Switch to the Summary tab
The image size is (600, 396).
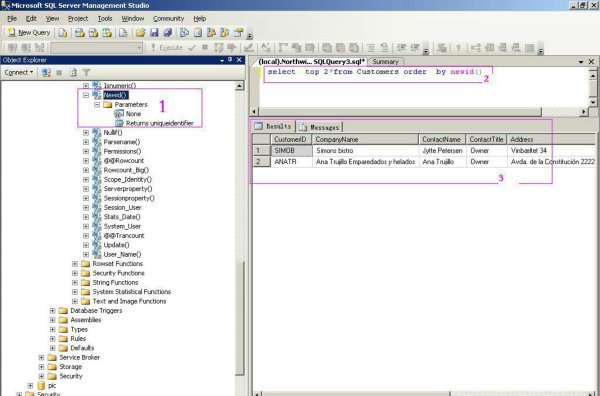385,62
